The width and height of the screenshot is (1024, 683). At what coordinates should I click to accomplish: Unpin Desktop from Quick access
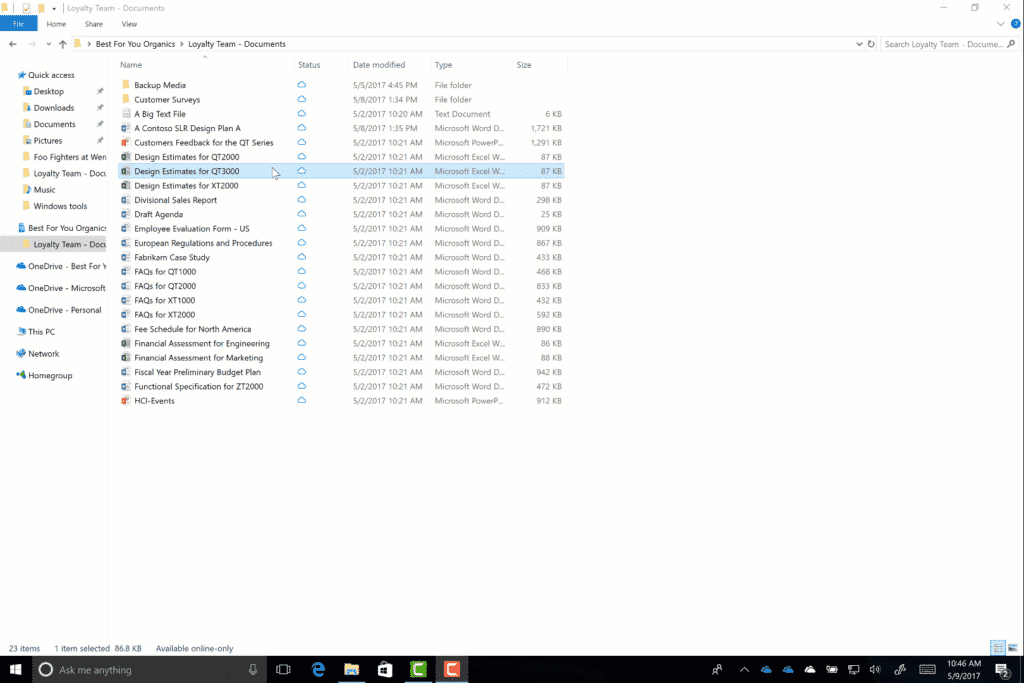click(101, 90)
